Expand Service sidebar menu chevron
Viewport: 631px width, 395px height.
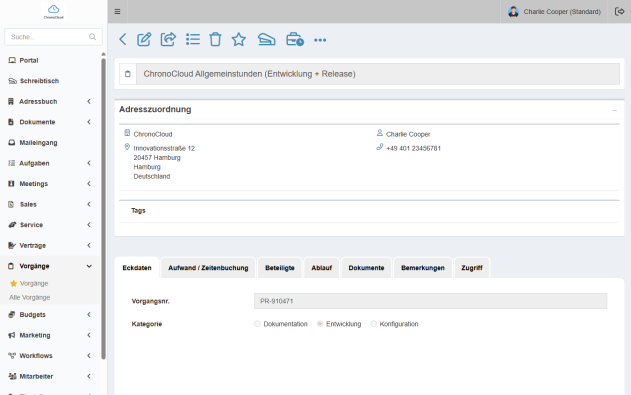click(89, 225)
